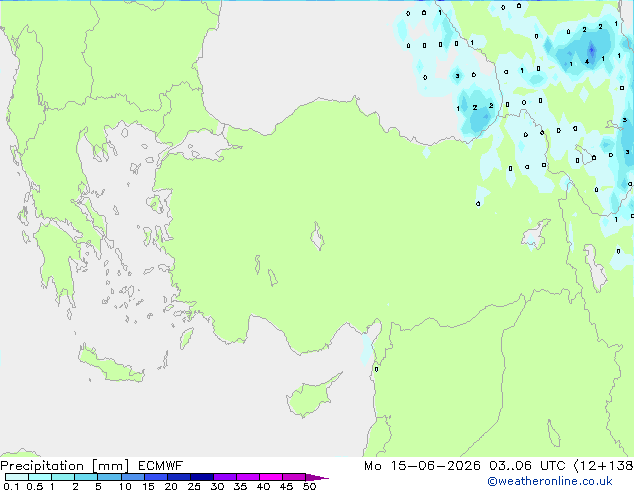Click the '5' legend scale label
The image size is (634, 490).
pos(98,486)
